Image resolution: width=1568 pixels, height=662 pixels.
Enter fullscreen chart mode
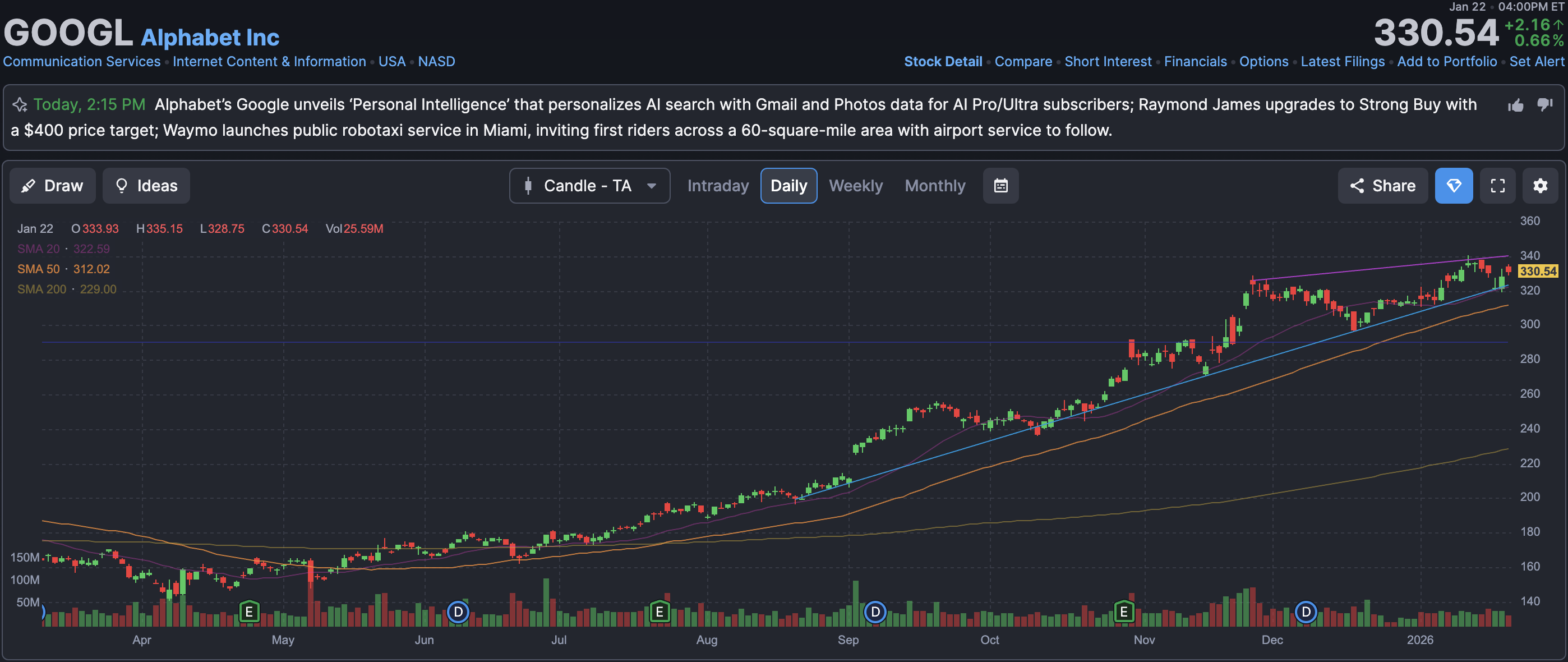[1497, 186]
